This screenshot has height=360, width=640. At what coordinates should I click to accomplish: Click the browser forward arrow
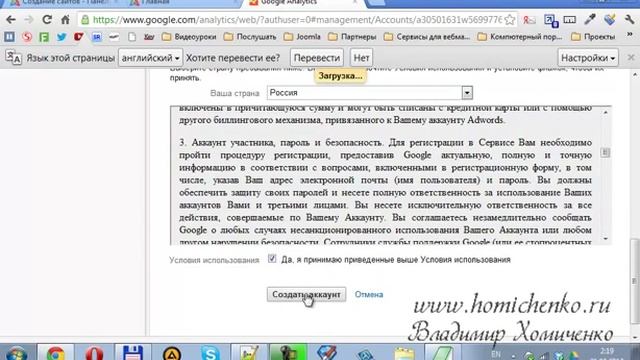(29, 20)
